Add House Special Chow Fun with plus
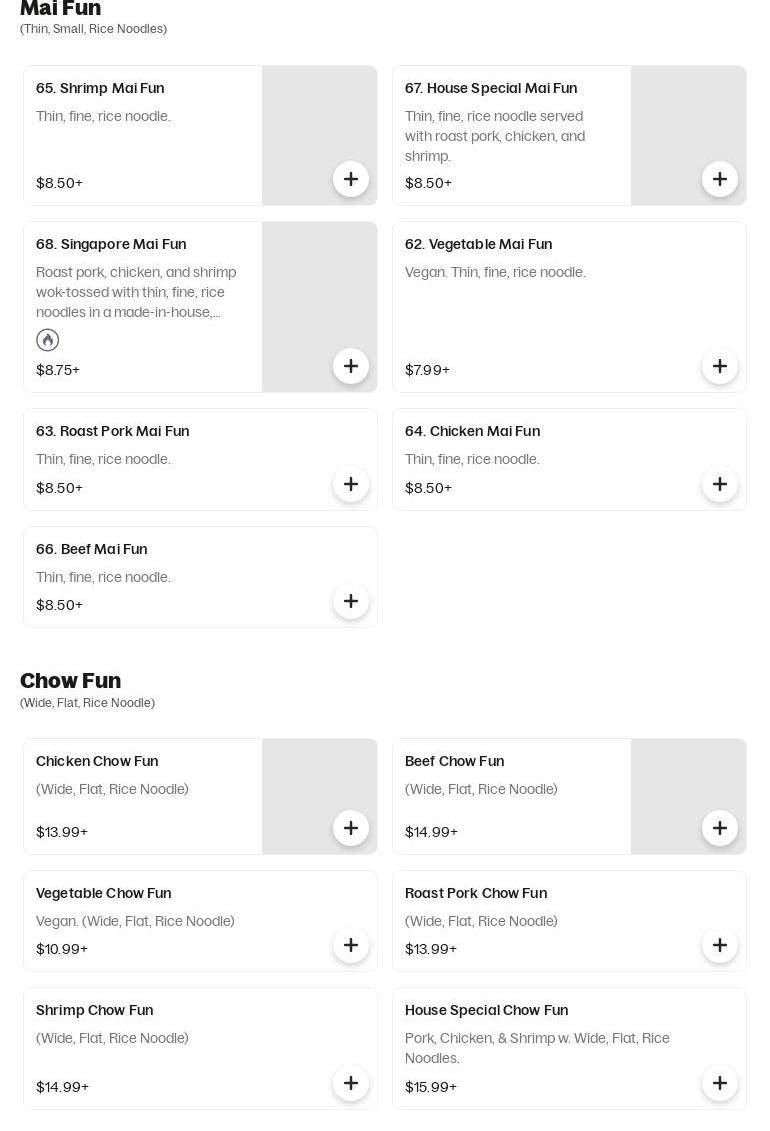 (720, 1083)
